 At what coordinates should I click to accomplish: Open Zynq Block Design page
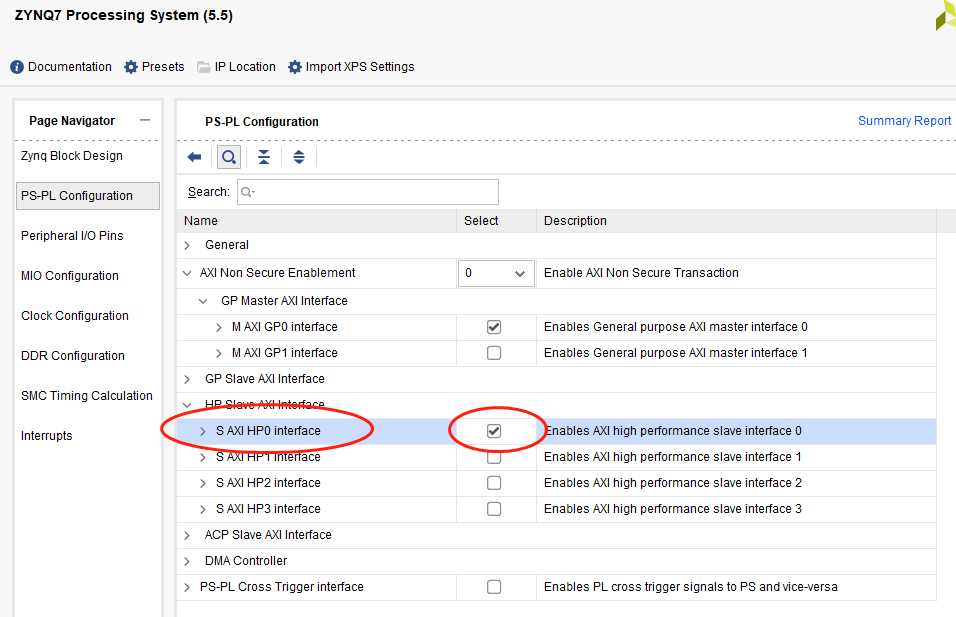coord(72,156)
